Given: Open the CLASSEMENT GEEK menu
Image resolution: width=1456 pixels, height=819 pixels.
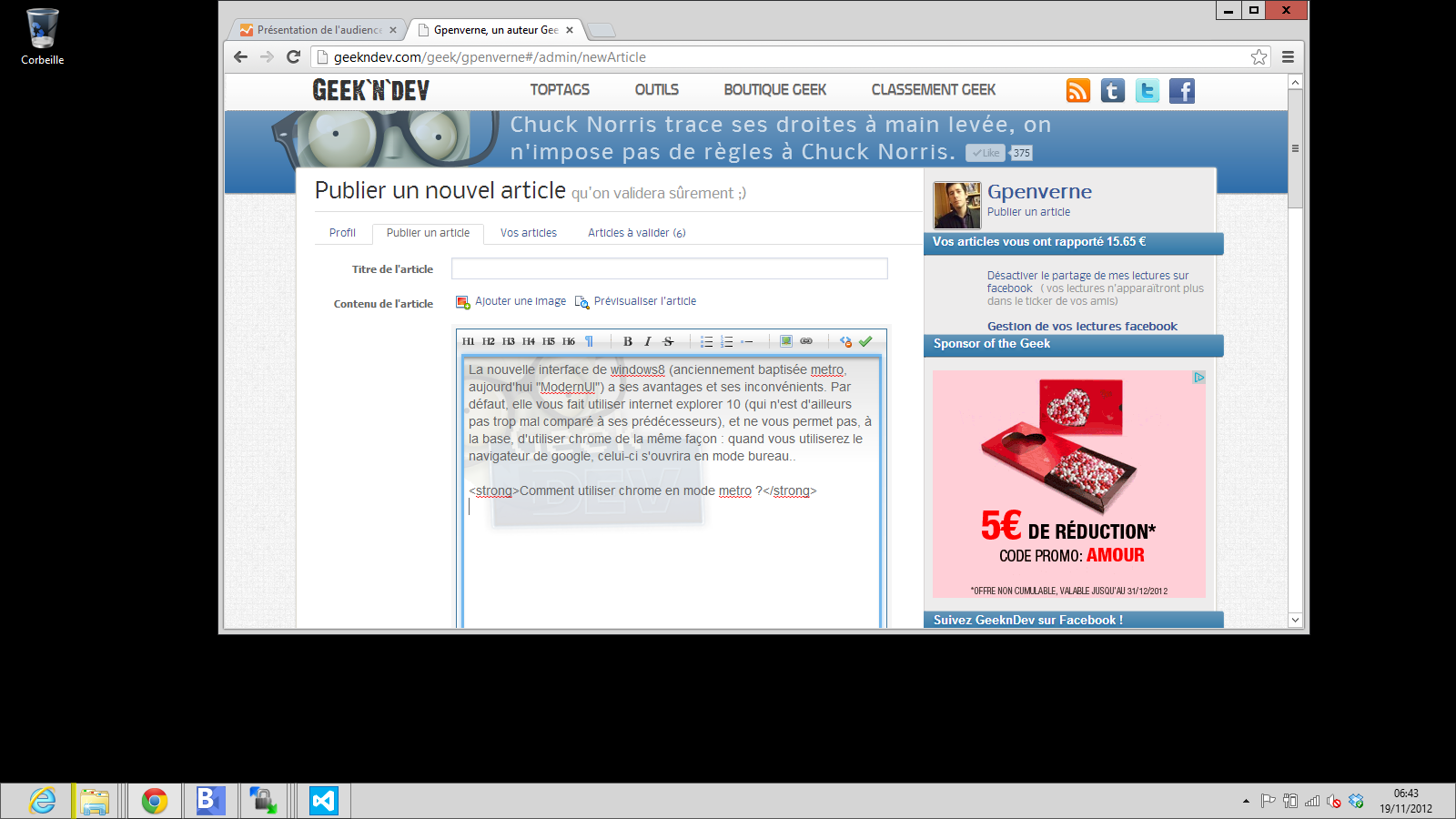Looking at the screenshot, I should click(x=933, y=90).
